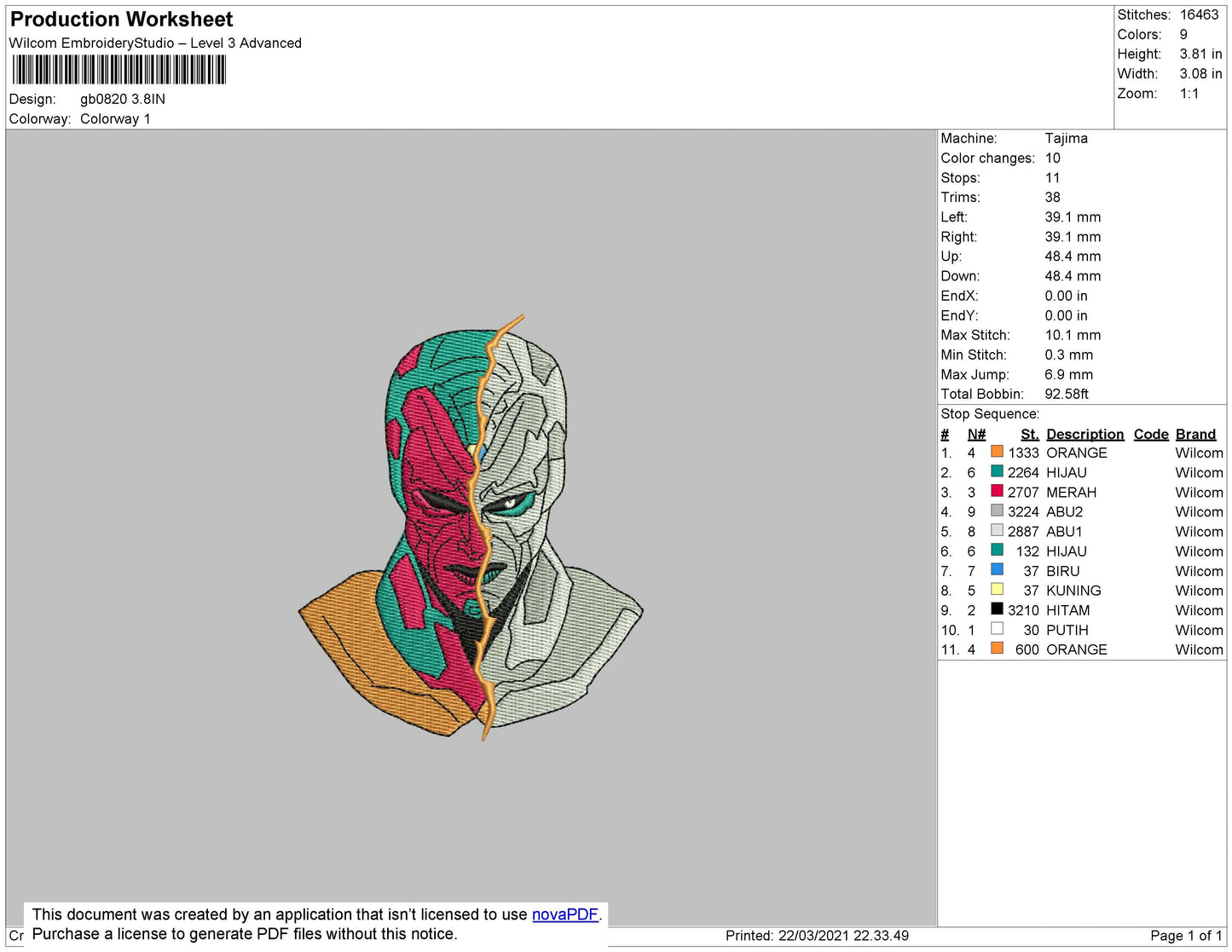The width and height of the screenshot is (1232, 952).
Task: Click yellow swatch beside KUNING
Action: point(997,589)
